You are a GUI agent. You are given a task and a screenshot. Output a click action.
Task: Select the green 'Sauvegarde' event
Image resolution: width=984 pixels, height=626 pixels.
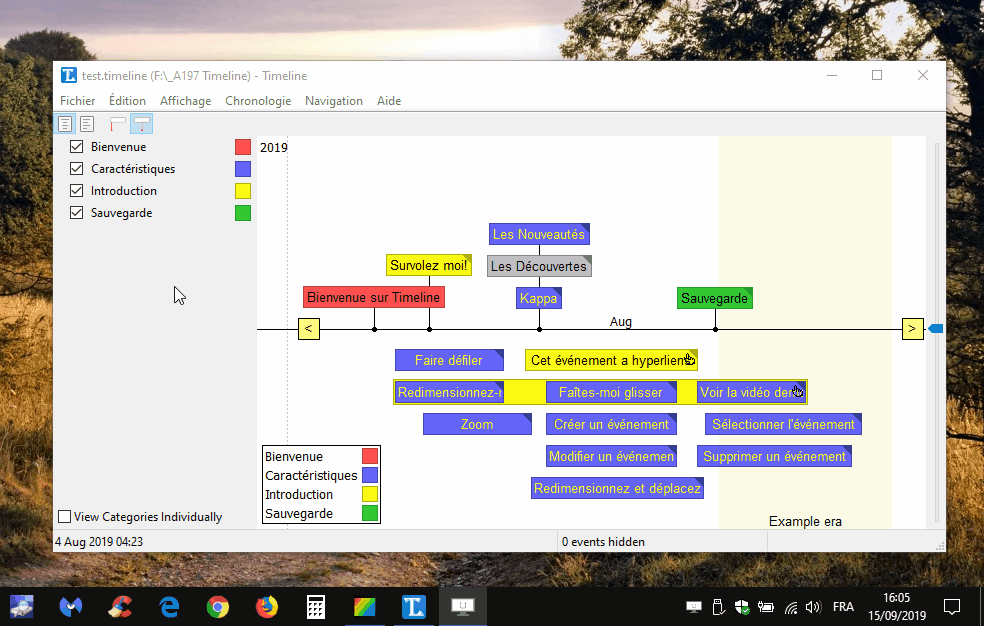pos(715,299)
